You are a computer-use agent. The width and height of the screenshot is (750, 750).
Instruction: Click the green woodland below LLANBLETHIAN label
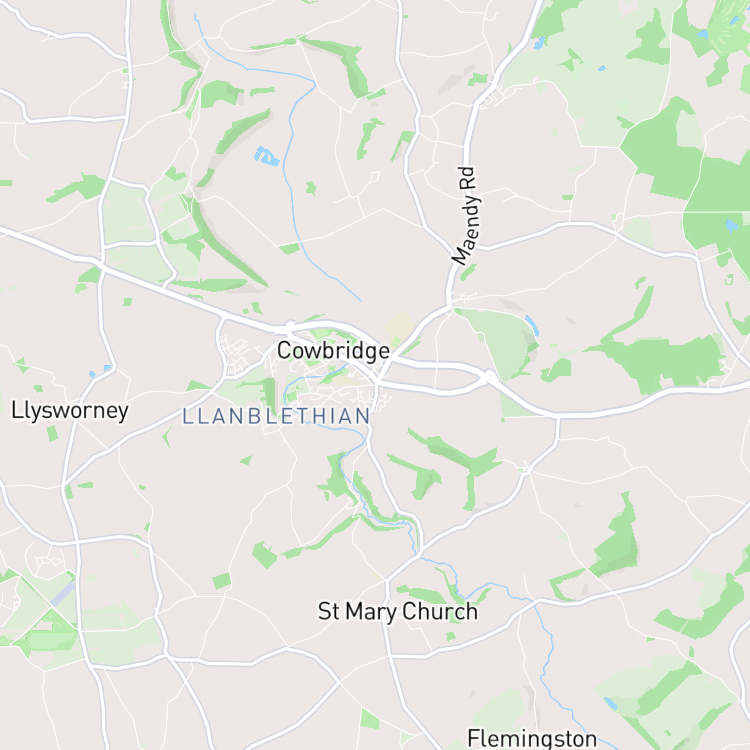[x=340, y=478]
